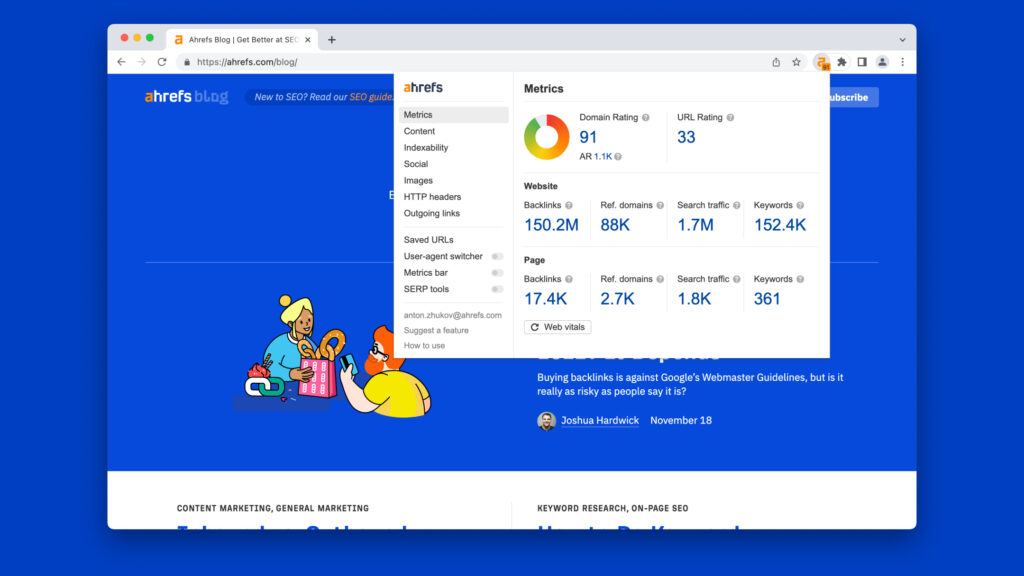The image size is (1024, 576).
Task: Click the Chrome profile avatar icon
Action: tap(882, 62)
